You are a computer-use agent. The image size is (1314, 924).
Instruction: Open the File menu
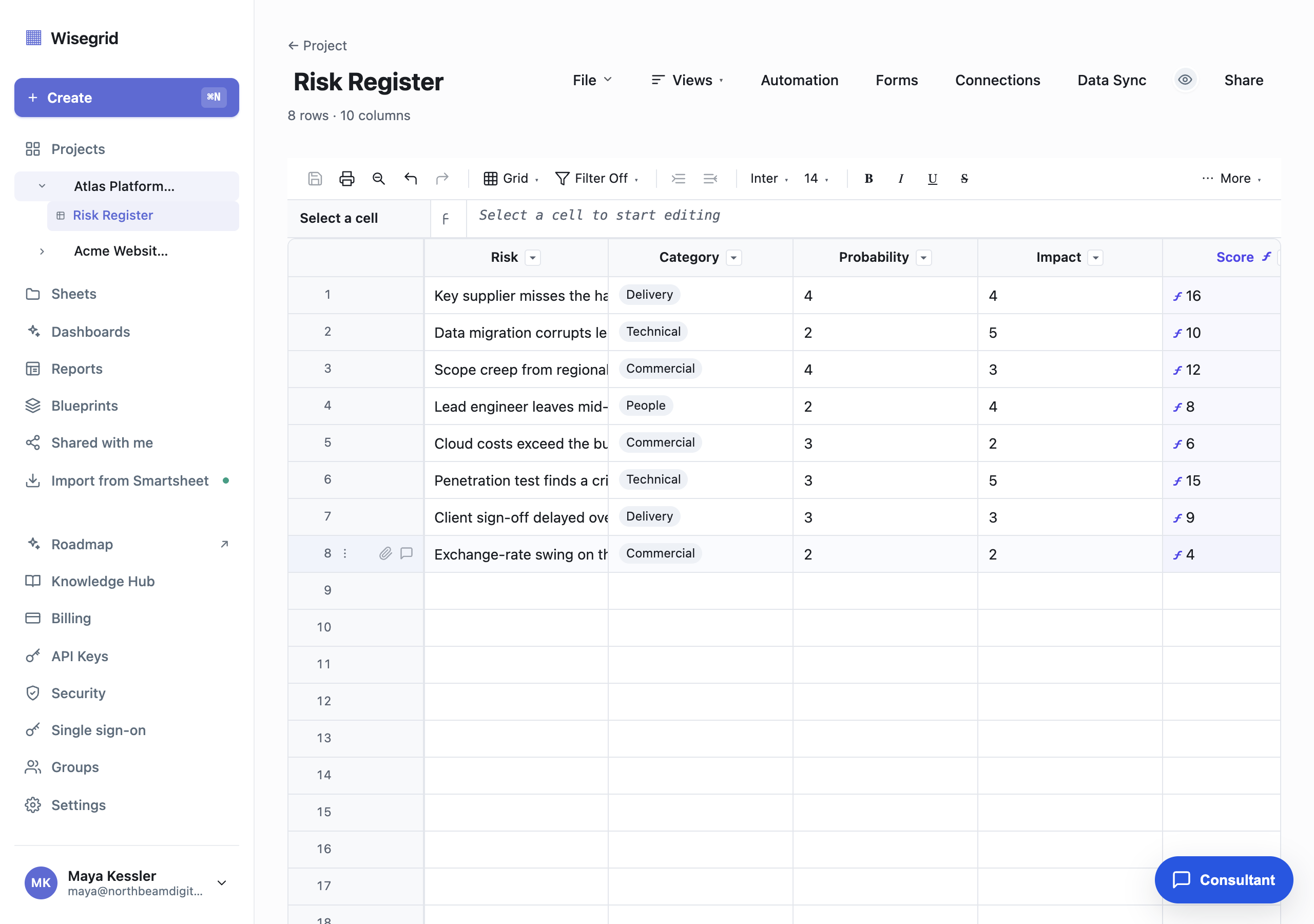[592, 80]
